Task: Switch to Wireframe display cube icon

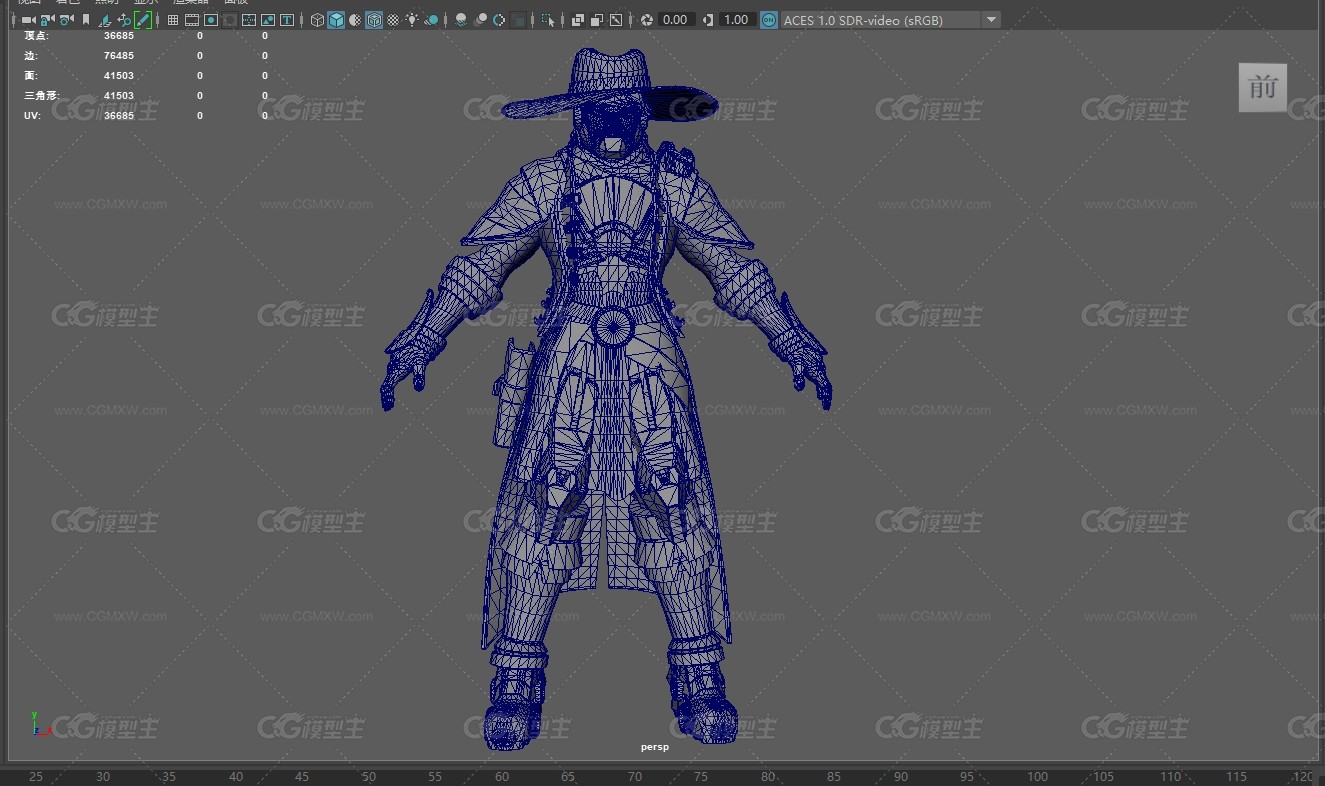Action: pos(317,20)
